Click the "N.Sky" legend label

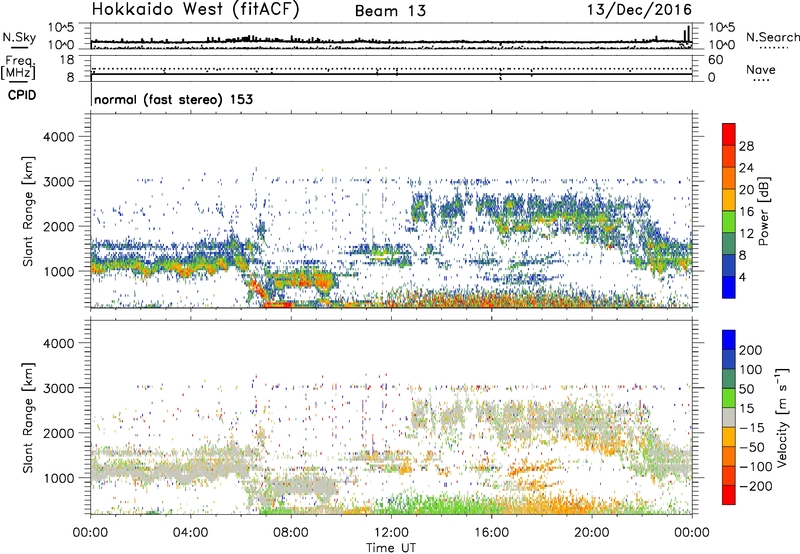pos(19,37)
